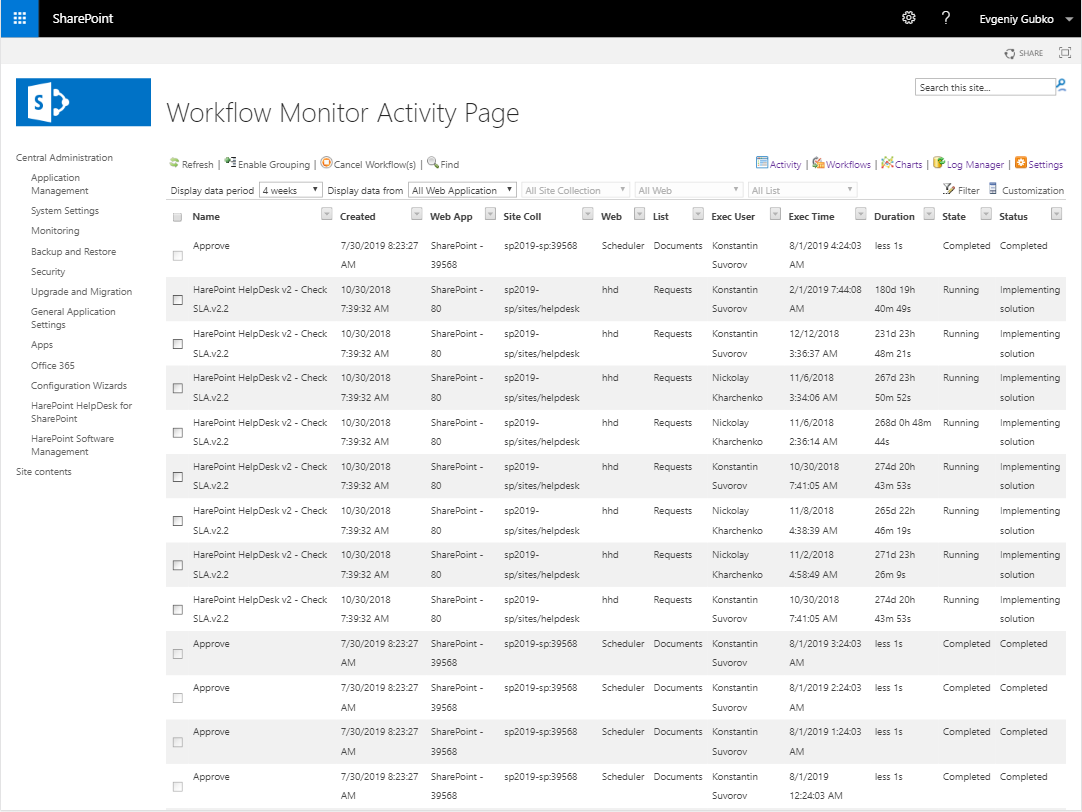Open the settings gear in top bar
This screenshot has height=812, width=1082.
click(x=909, y=18)
